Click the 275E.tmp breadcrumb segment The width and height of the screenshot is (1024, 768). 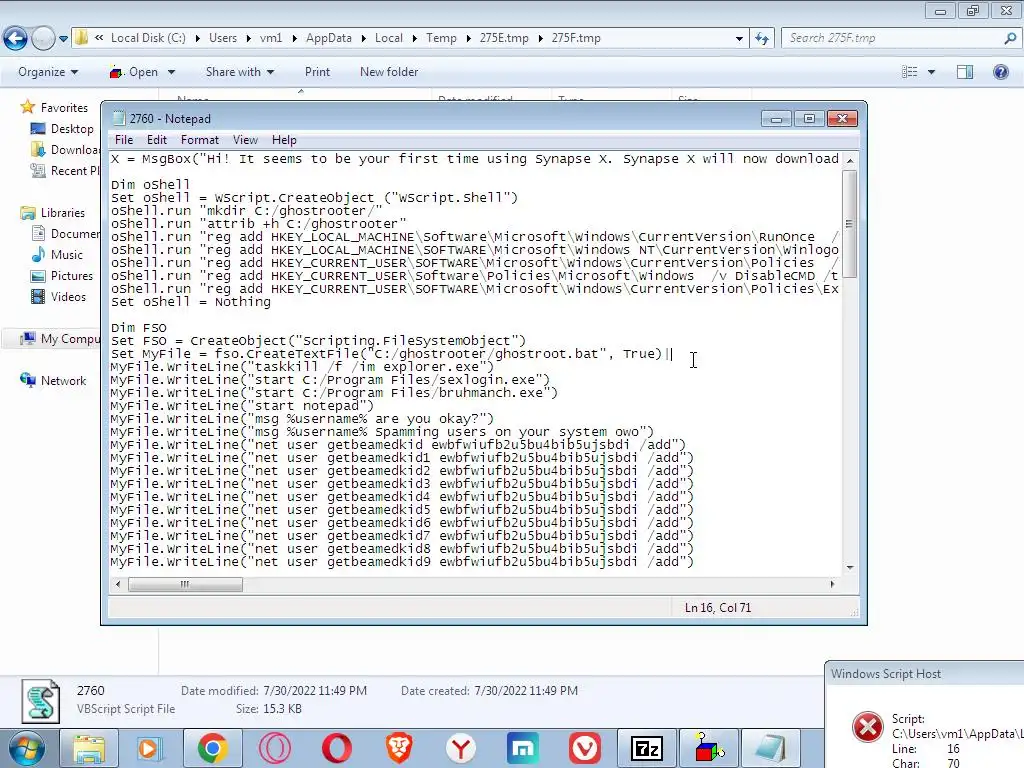(x=504, y=38)
